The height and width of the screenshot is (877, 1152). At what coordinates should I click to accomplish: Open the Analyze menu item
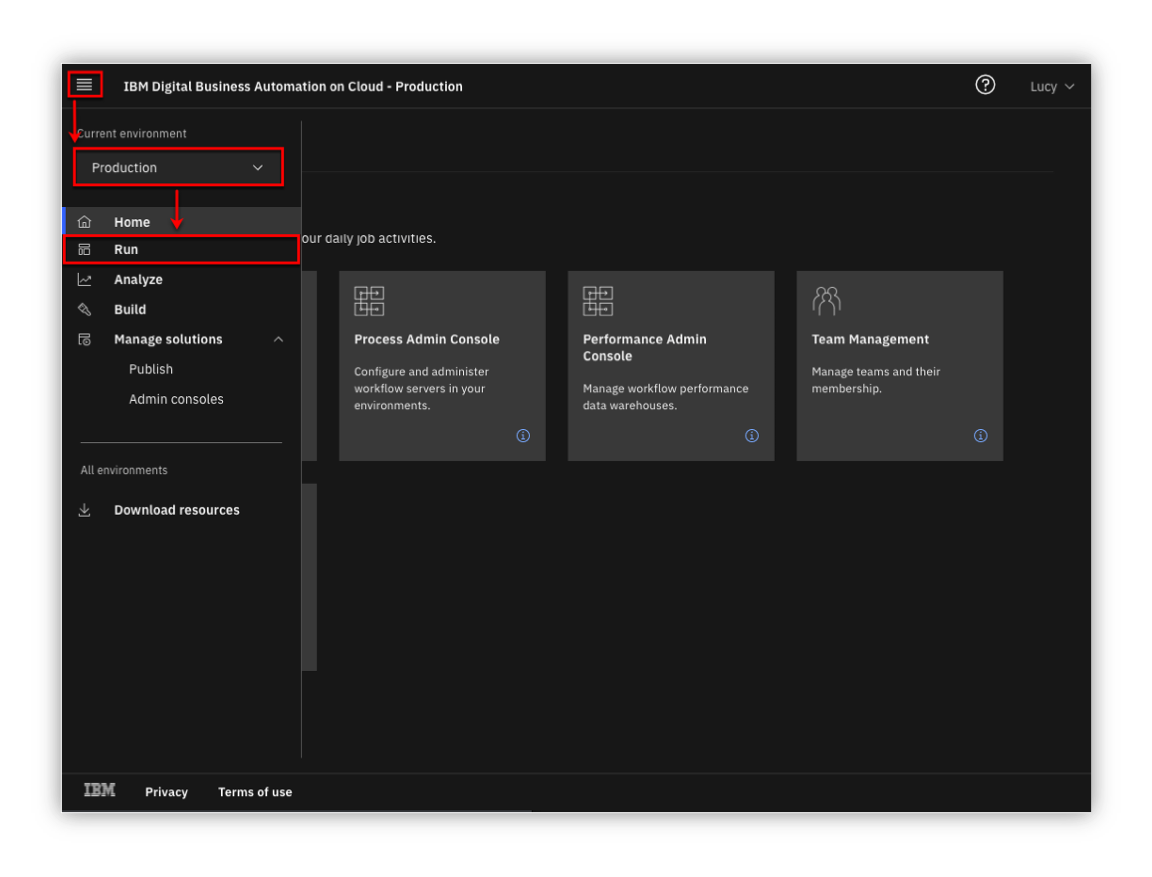click(182, 280)
